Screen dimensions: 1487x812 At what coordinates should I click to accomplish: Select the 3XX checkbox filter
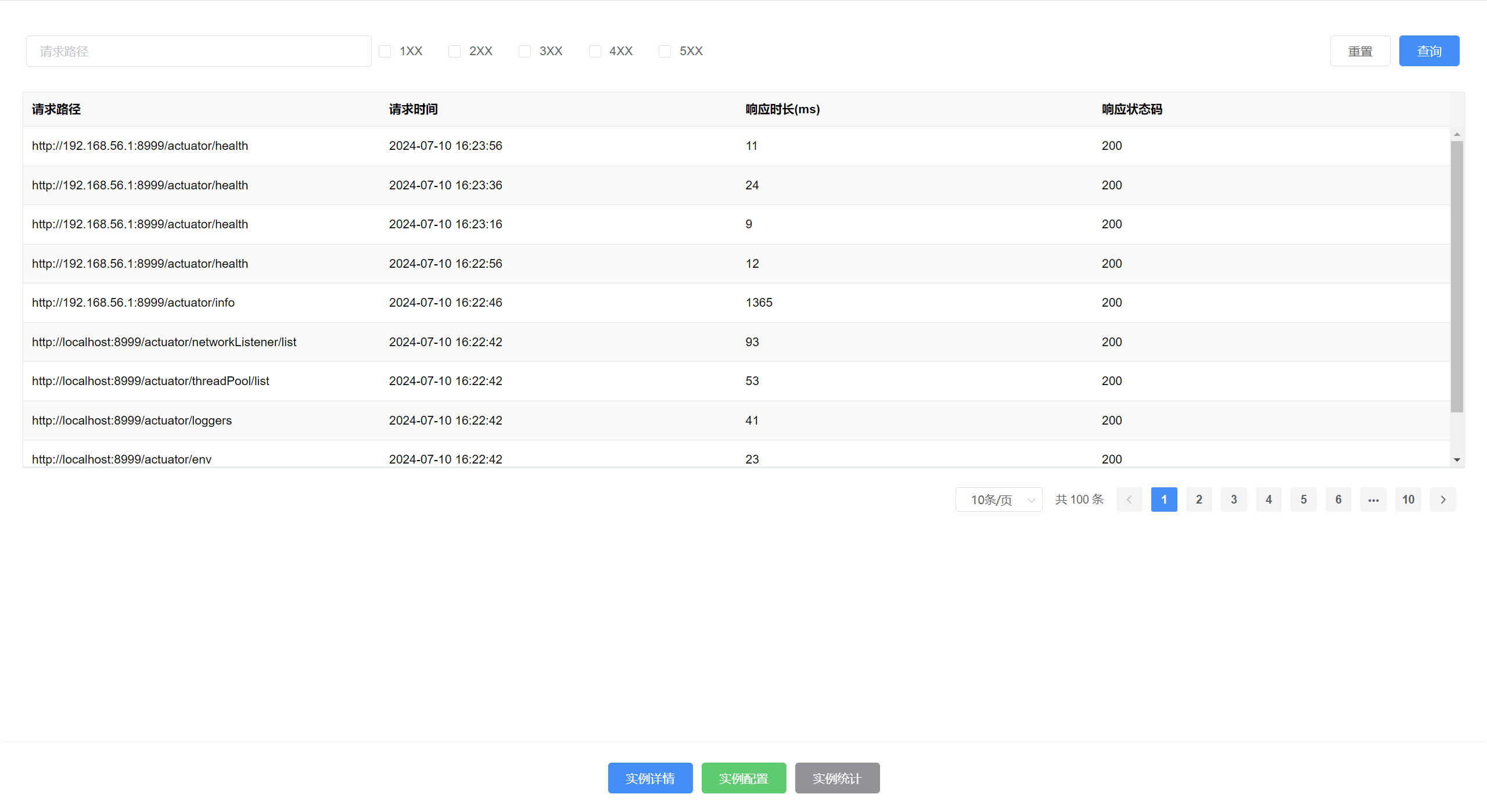(525, 51)
